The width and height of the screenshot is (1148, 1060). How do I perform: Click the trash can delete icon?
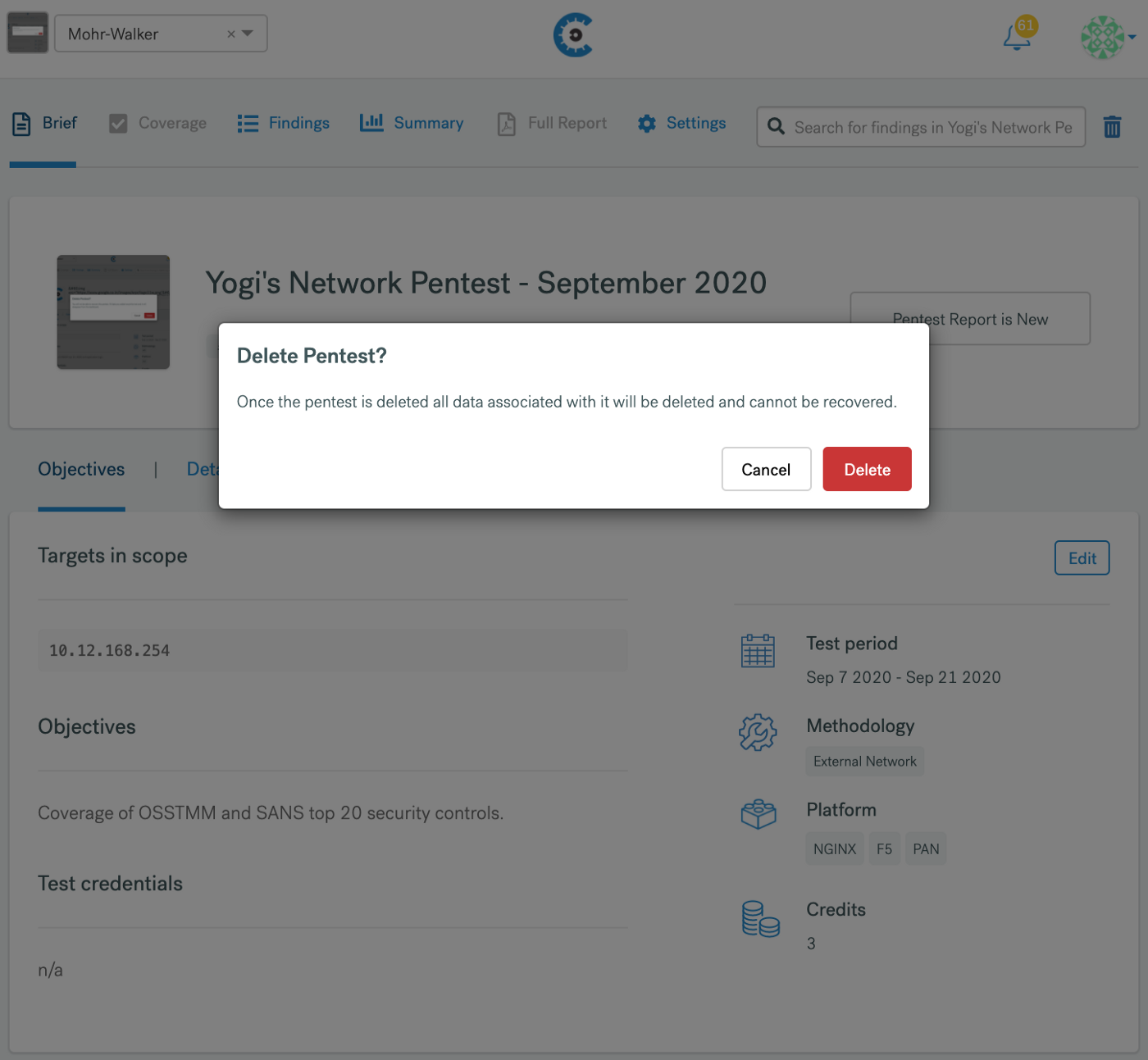[x=1112, y=126]
